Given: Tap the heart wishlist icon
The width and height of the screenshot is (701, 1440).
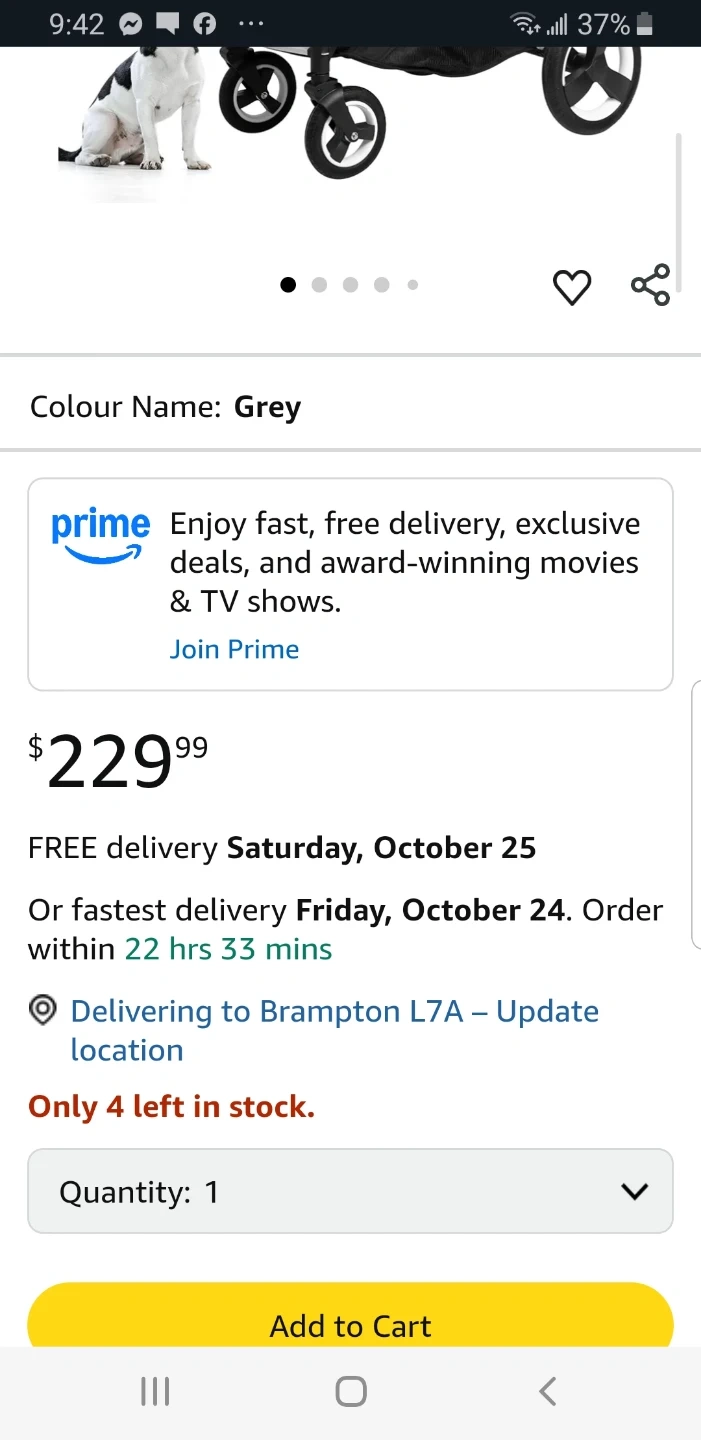Looking at the screenshot, I should click(572, 287).
